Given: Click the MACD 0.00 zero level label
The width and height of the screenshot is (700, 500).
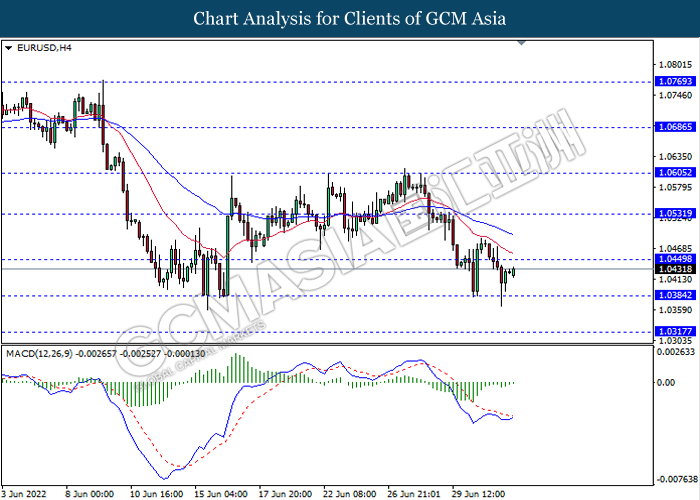Looking at the screenshot, I should 666,383.
